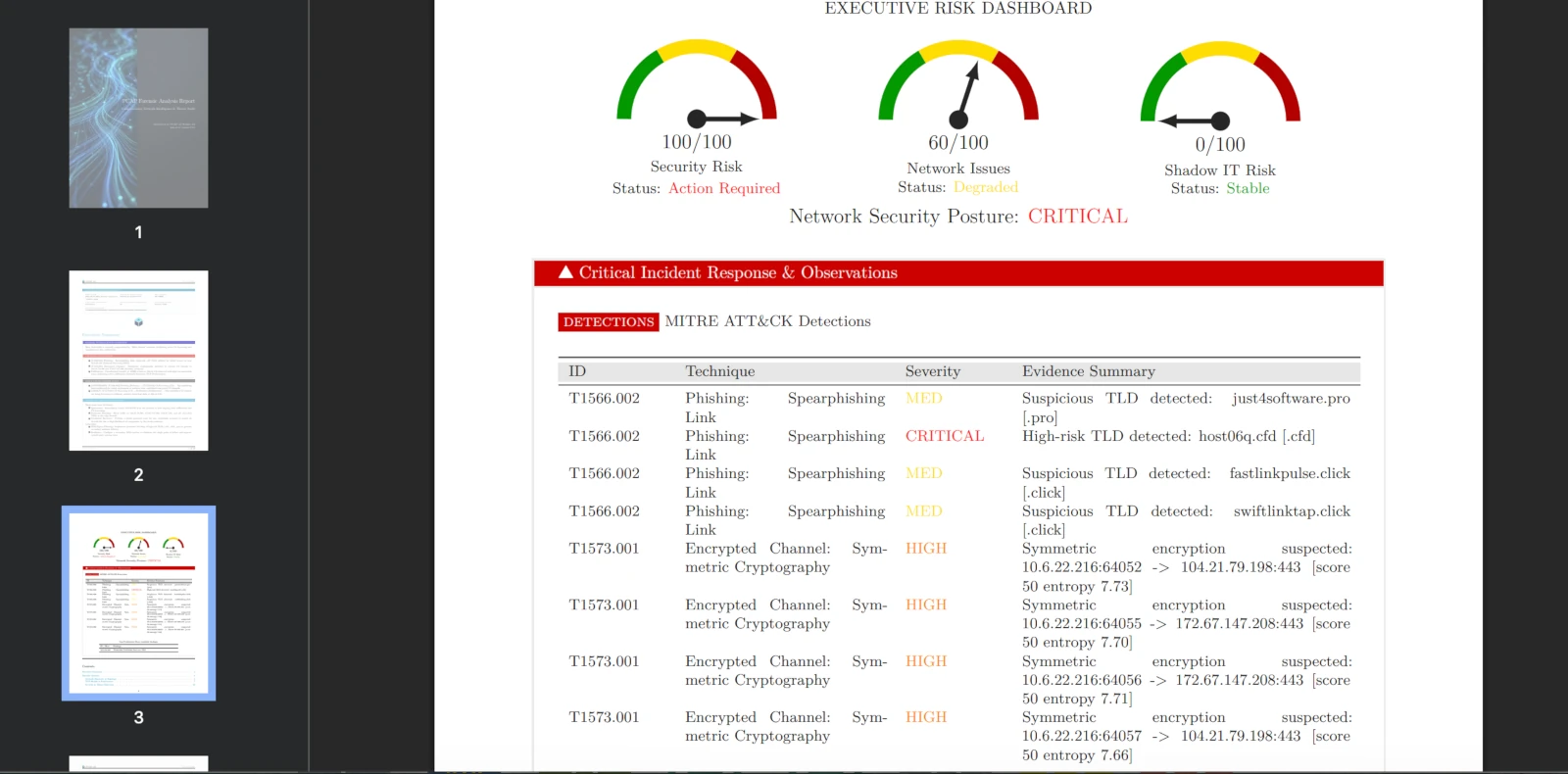Click the "50 entropy 7.71]" text
Image resolution: width=1568 pixels, height=774 pixels.
tap(1077, 699)
